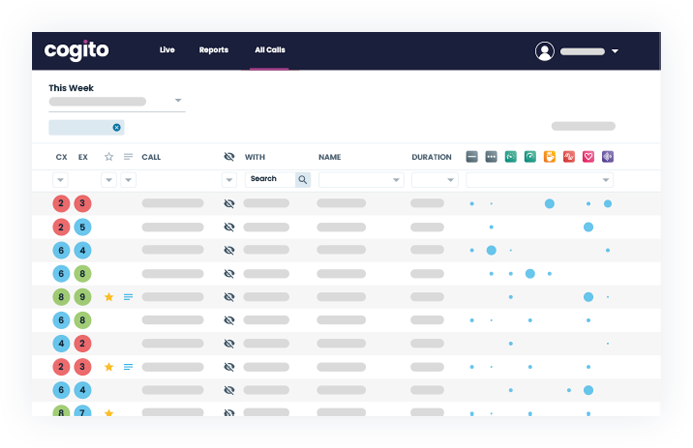Click the magnifier search button
The image size is (693, 448).
303,179
